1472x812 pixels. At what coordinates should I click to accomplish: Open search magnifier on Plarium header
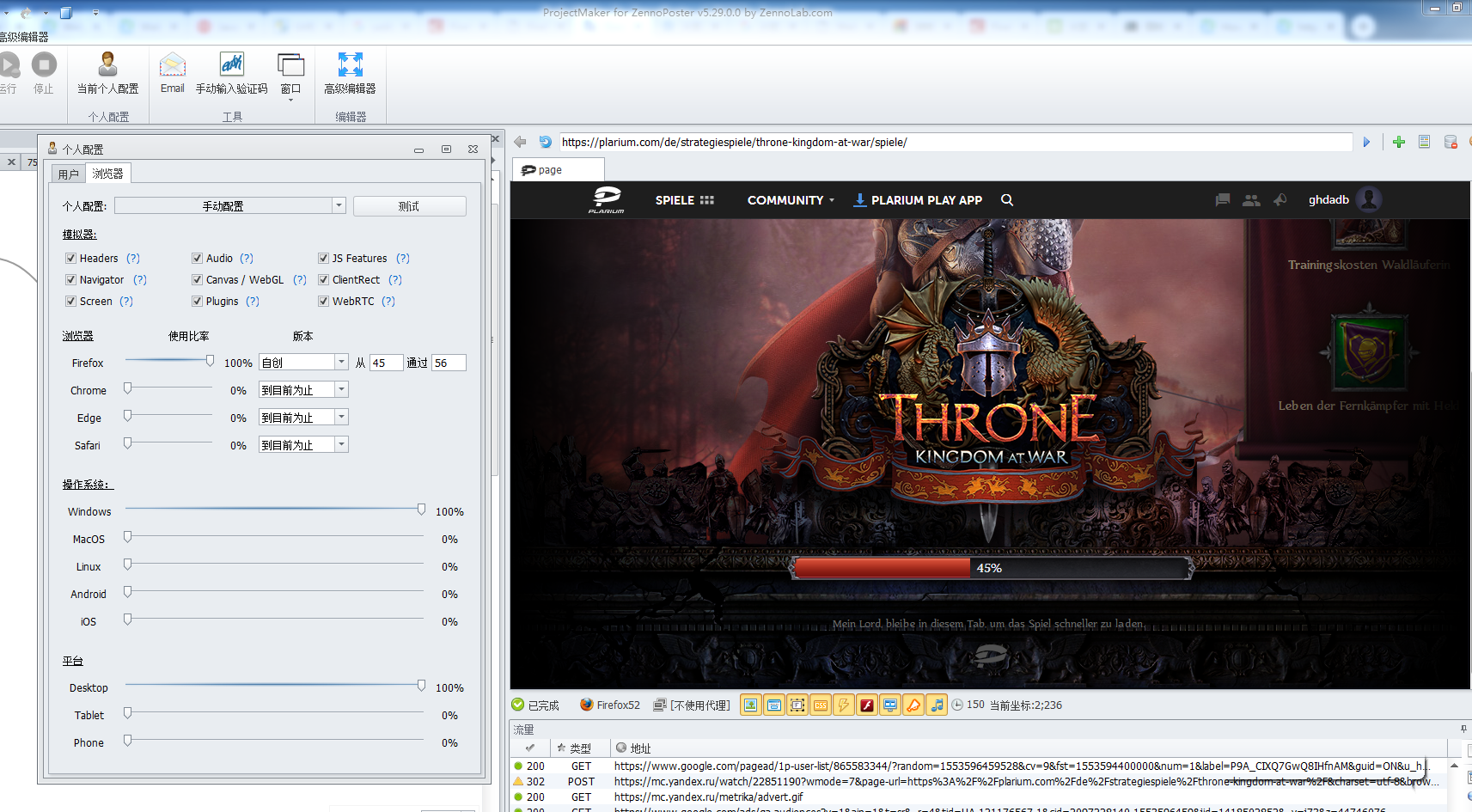click(x=1007, y=199)
